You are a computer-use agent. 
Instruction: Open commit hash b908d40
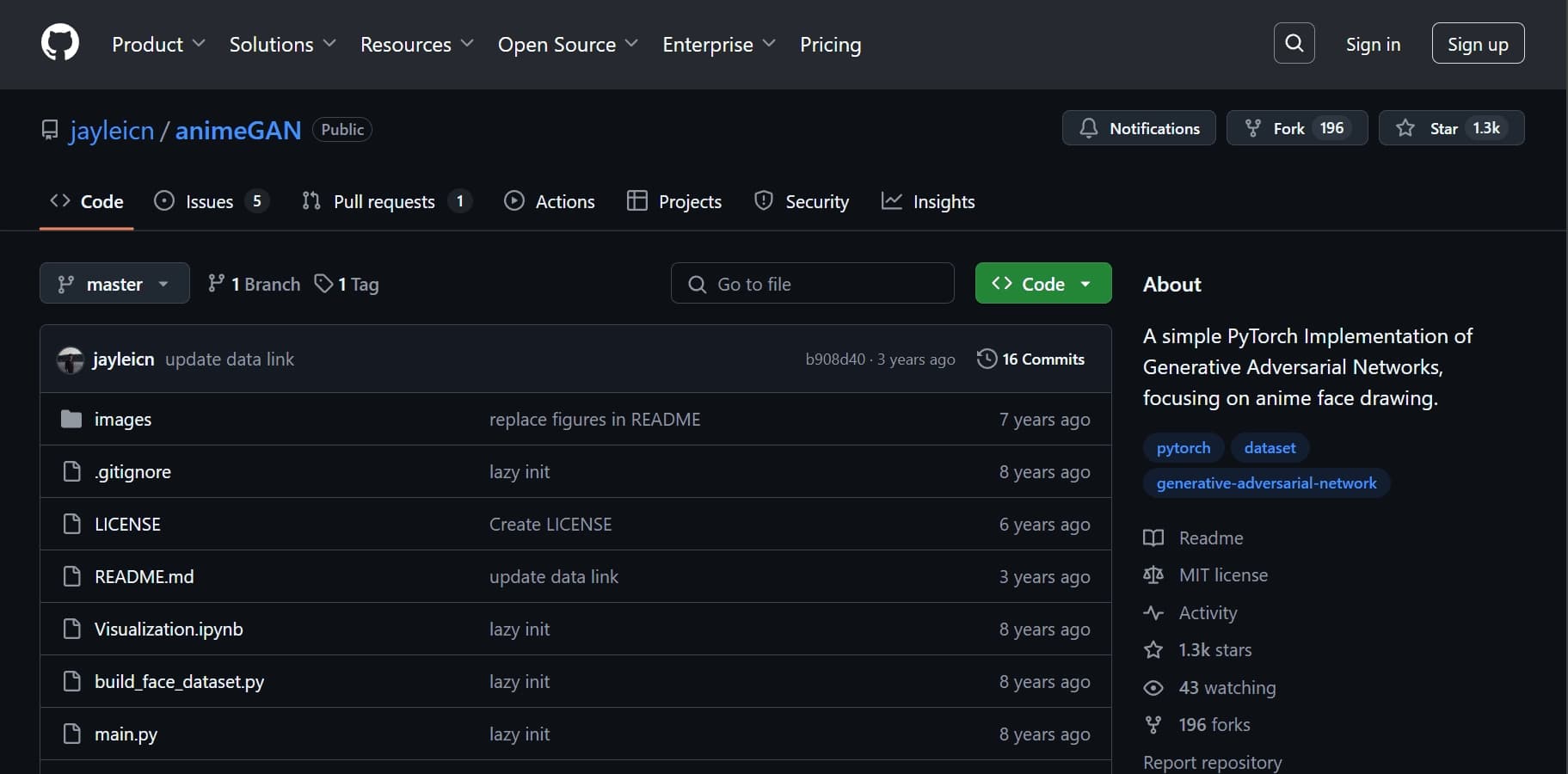(x=835, y=359)
